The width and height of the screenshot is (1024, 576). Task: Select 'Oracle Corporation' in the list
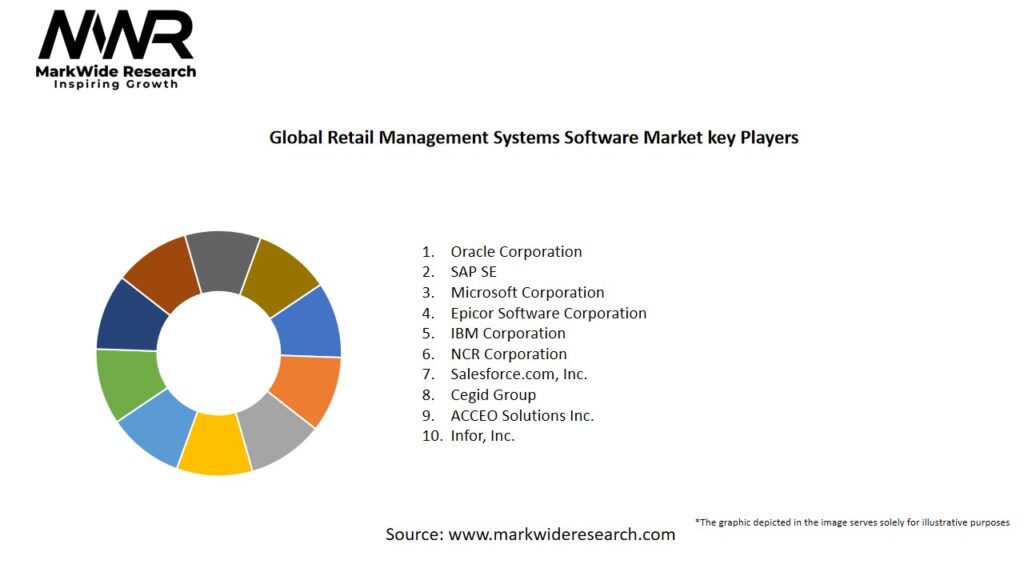[x=516, y=251]
